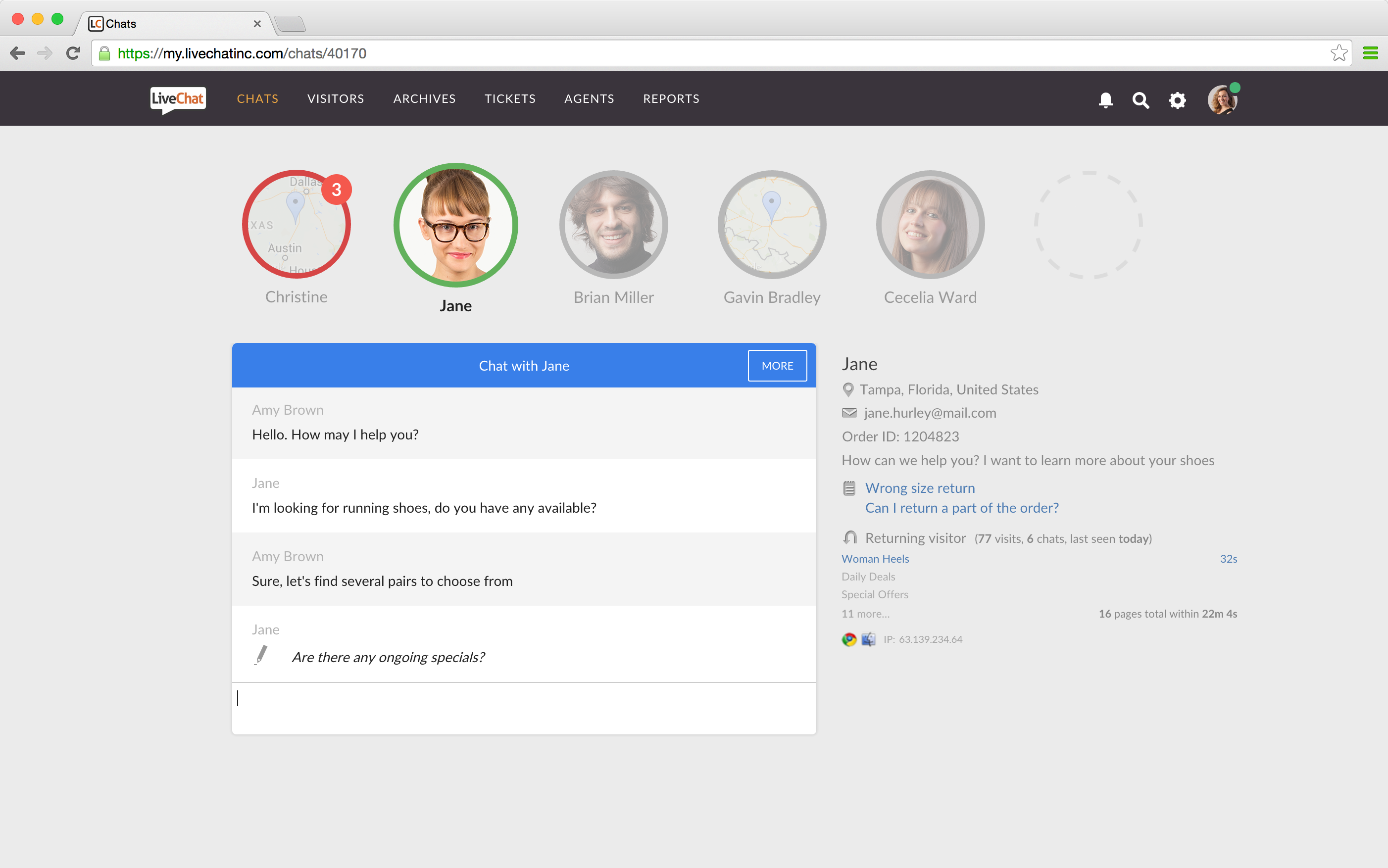Open the Archives section

point(424,99)
